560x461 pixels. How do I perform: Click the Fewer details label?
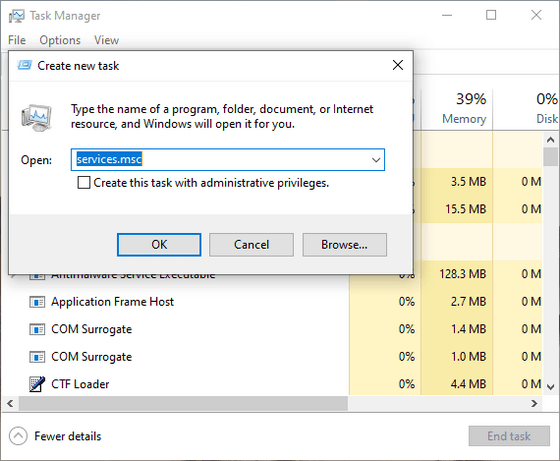68,436
